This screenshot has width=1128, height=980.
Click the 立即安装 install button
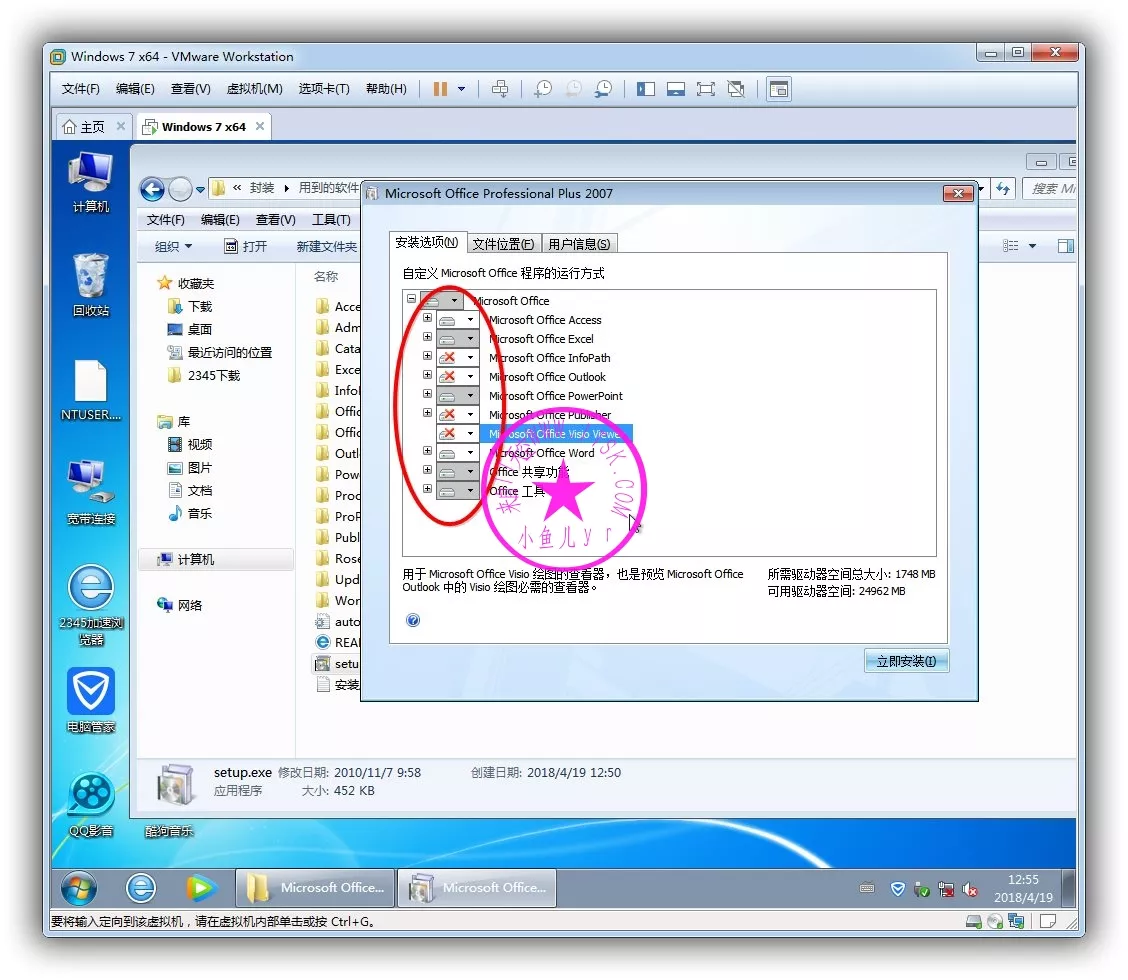click(x=906, y=661)
